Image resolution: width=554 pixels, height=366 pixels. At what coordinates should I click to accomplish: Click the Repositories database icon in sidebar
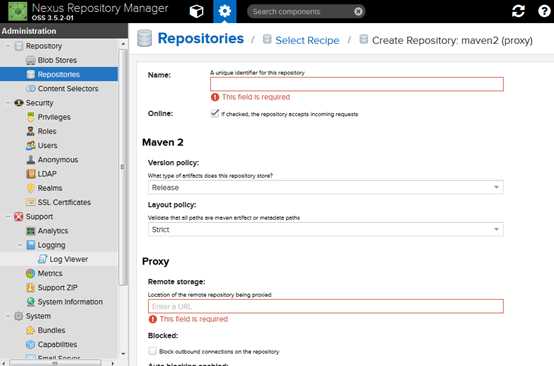[31, 74]
